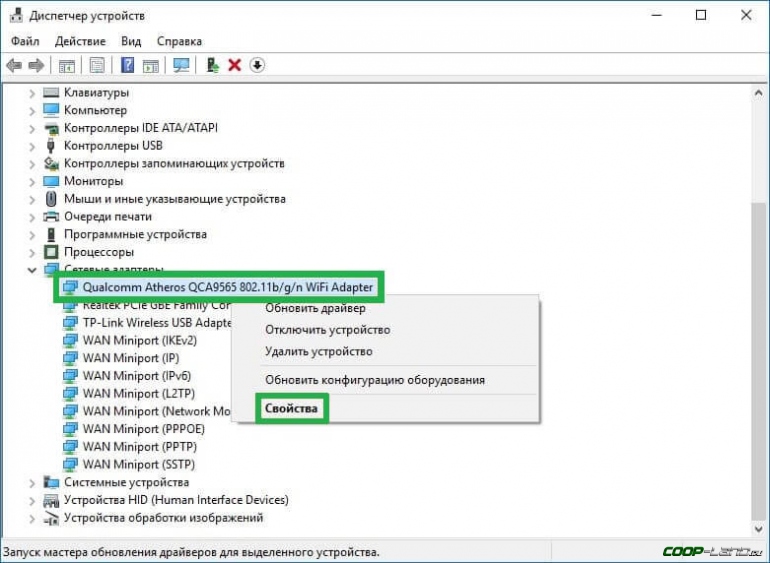Click Контроллеры запоминающих устройств label
The image size is (770, 563).
tap(174, 163)
